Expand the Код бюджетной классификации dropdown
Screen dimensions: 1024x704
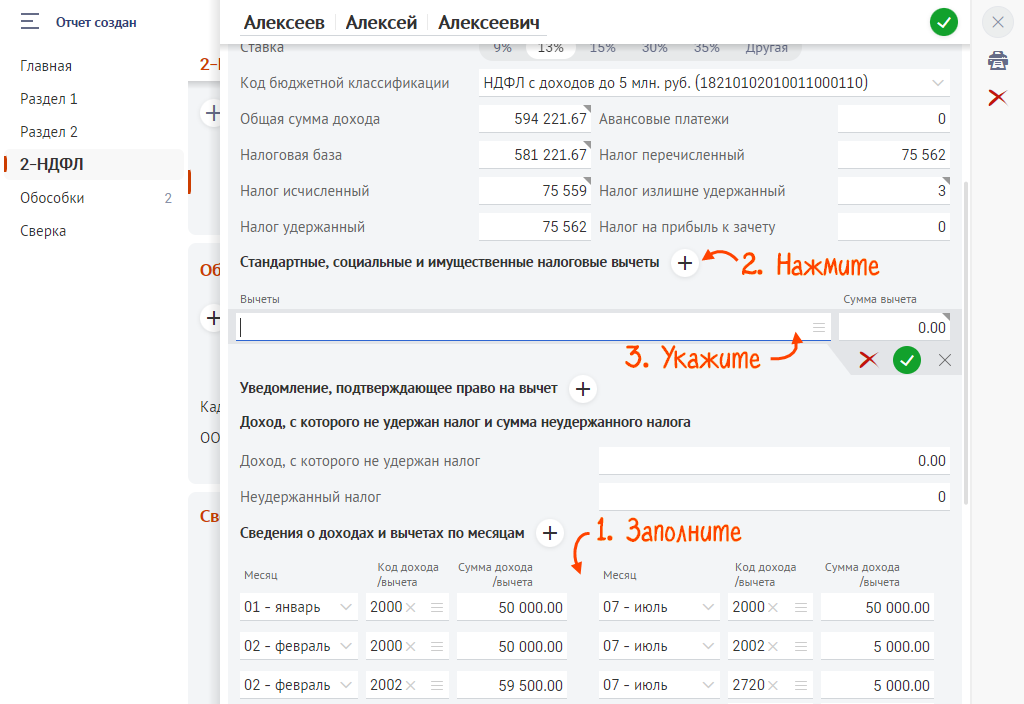click(937, 83)
